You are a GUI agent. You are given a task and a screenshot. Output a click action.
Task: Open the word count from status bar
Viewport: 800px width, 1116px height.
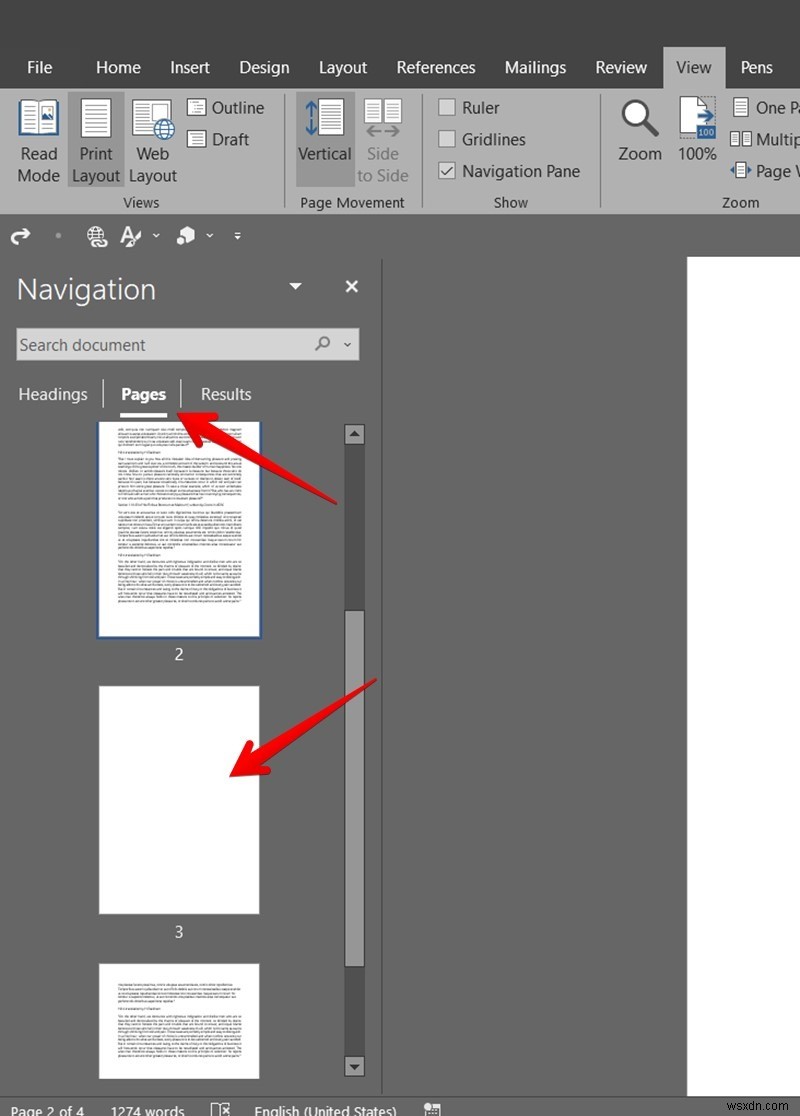pyautogui.click(x=147, y=1109)
